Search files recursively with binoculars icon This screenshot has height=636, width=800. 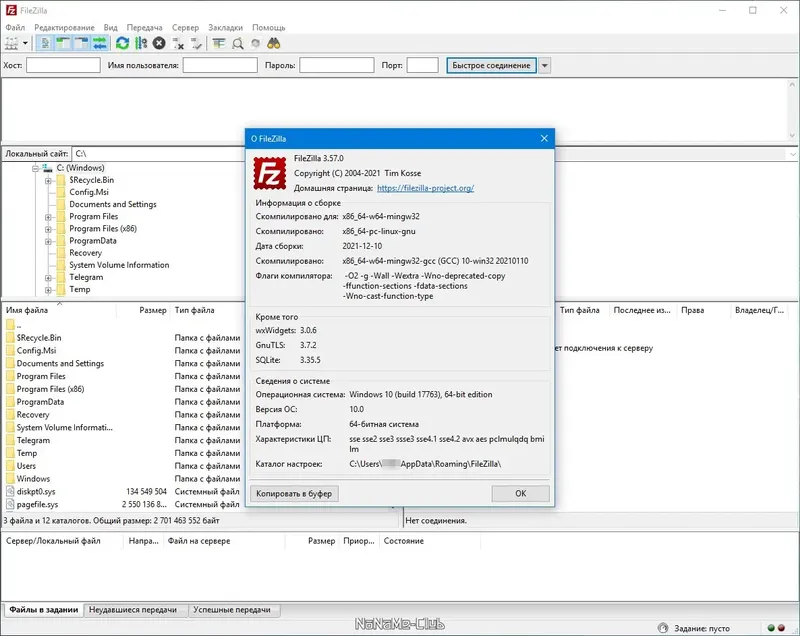(274, 44)
